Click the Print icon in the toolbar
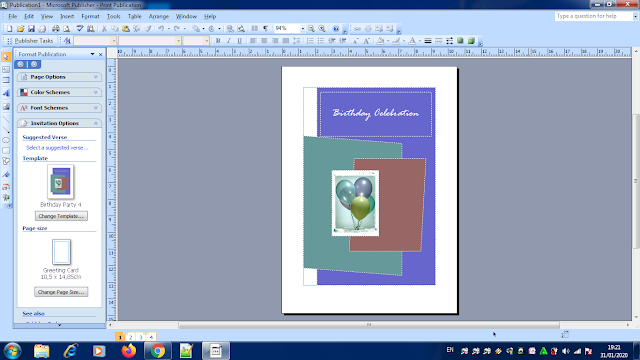 tap(56, 29)
